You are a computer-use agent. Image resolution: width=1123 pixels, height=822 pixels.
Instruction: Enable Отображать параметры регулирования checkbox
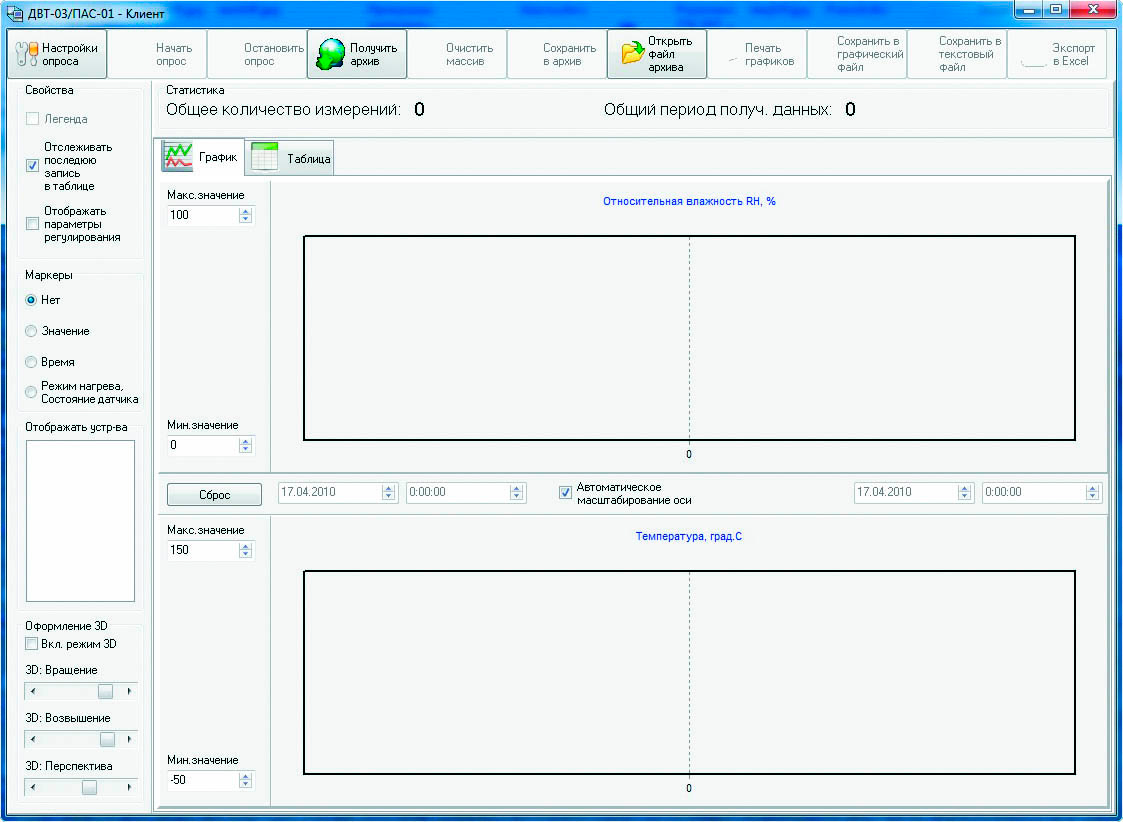pos(32,224)
